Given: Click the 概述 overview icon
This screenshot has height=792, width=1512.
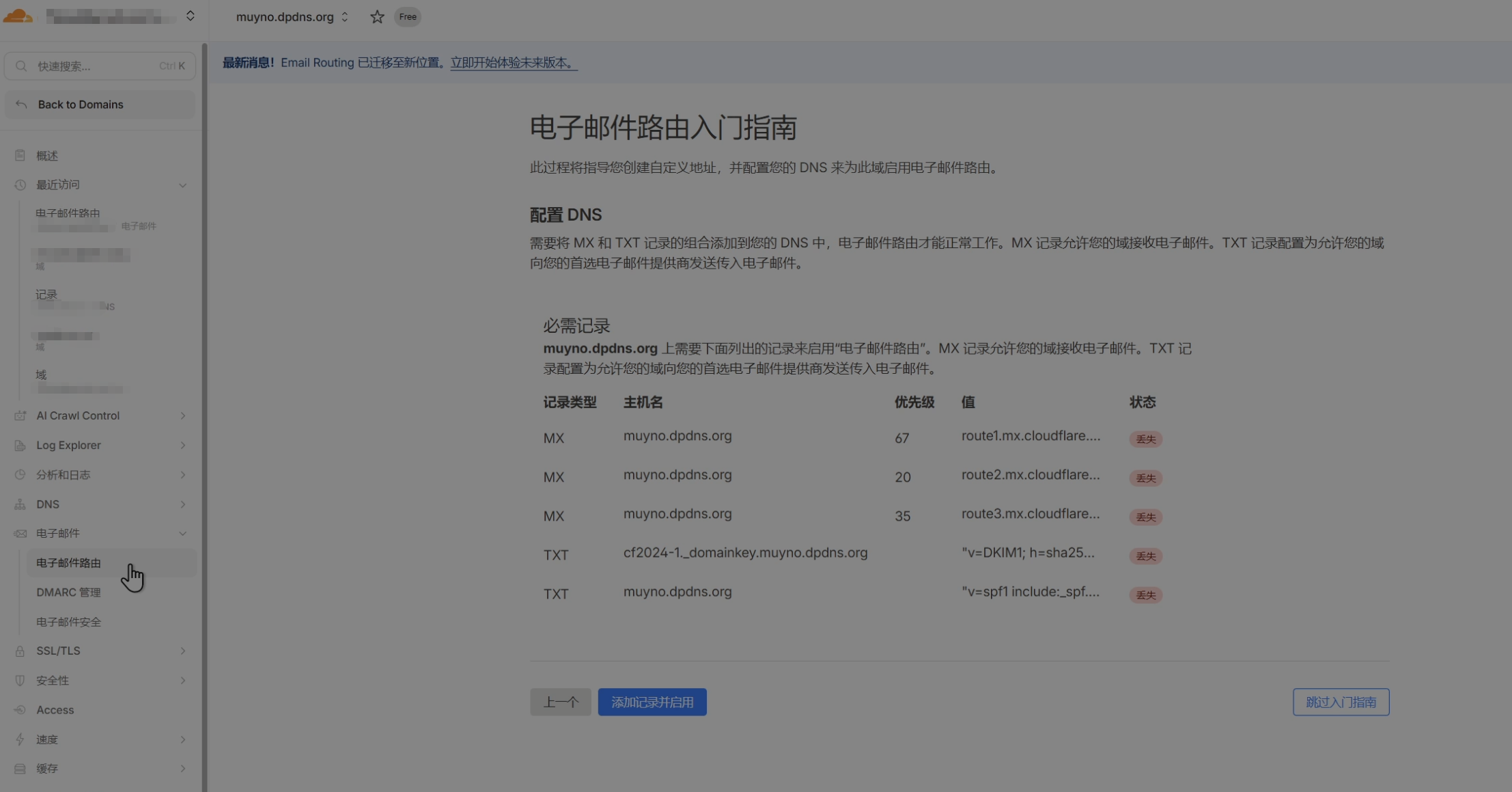Looking at the screenshot, I should tap(20, 156).
